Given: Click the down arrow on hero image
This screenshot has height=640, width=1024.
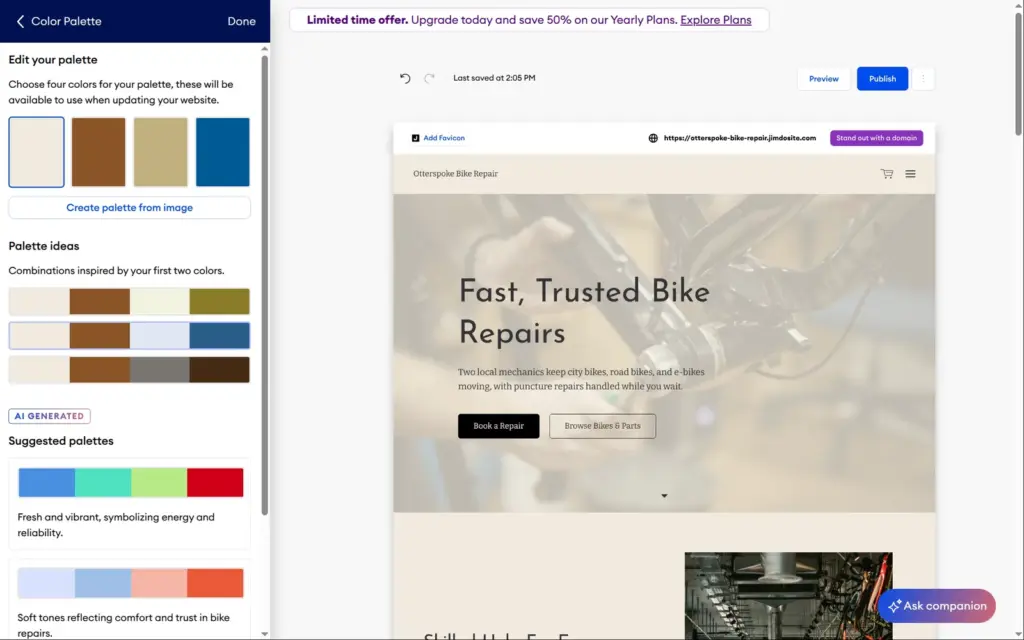Looking at the screenshot, I should coord(664,496).
